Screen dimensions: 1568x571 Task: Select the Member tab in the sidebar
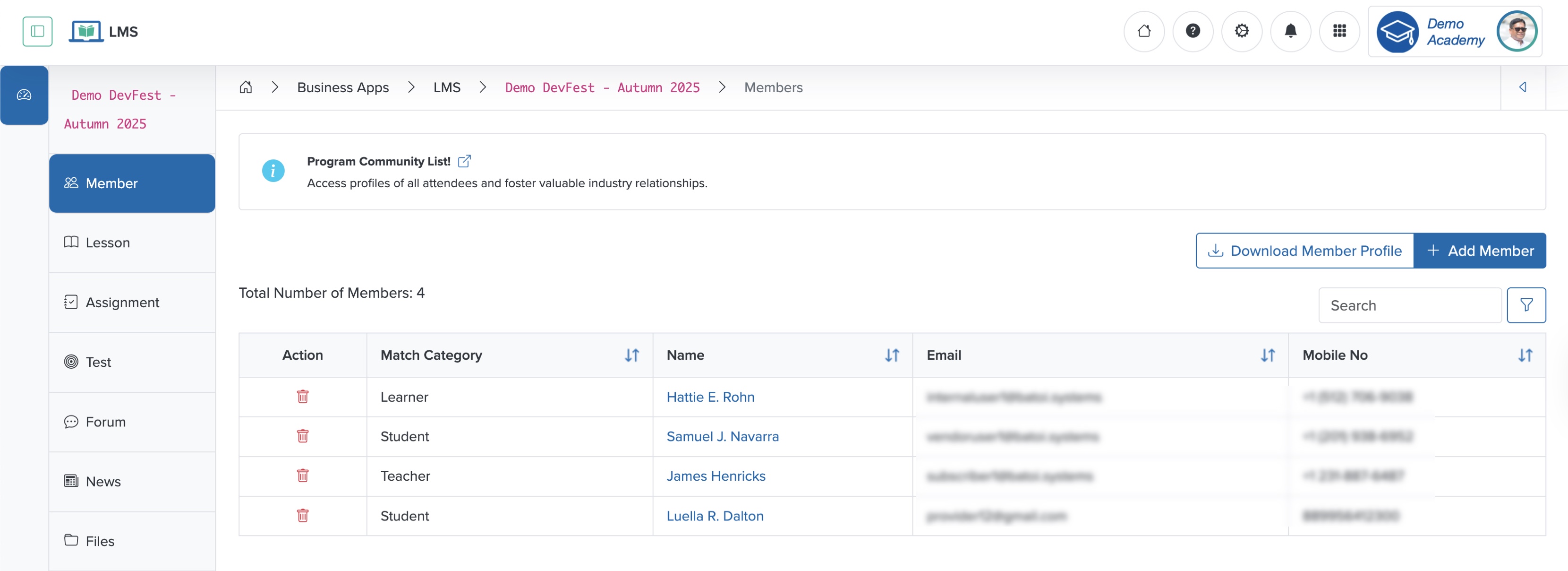112,183
